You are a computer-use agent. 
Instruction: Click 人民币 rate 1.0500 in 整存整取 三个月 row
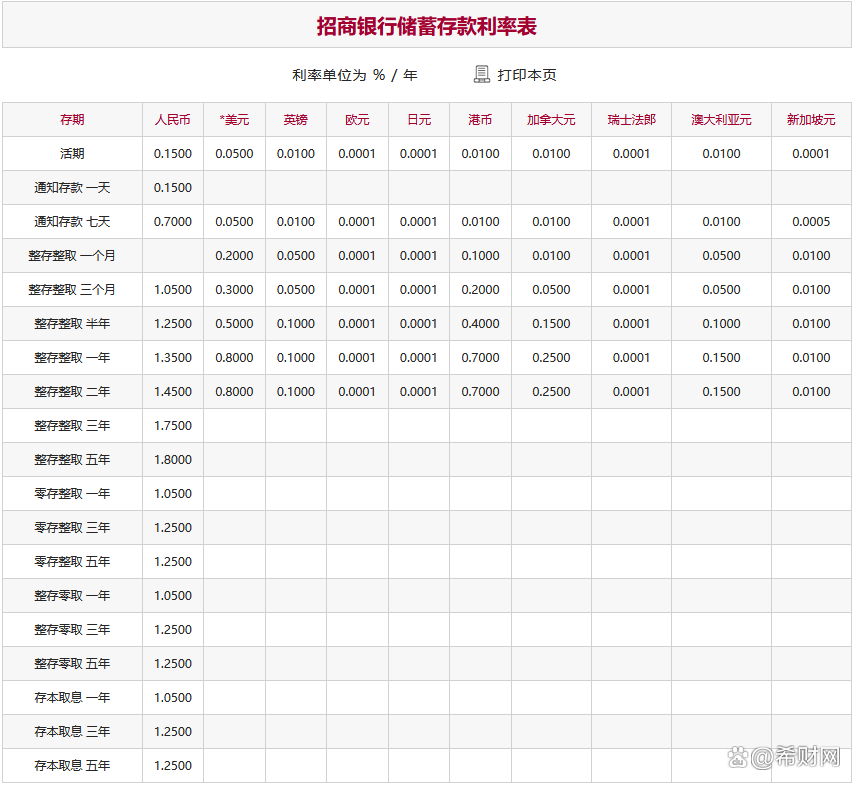coord(173,290)
